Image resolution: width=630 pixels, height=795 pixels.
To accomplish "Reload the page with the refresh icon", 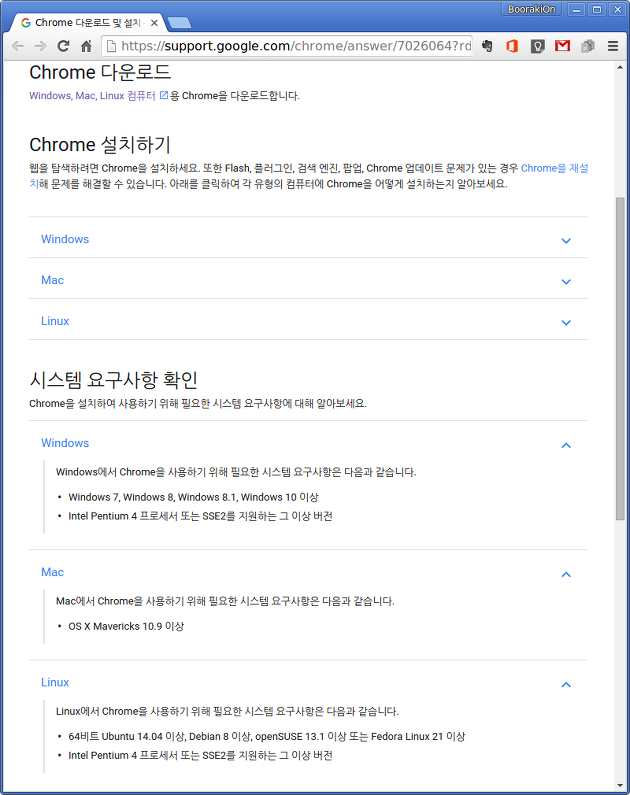I will pyautogui.click(x=63, y=46).
